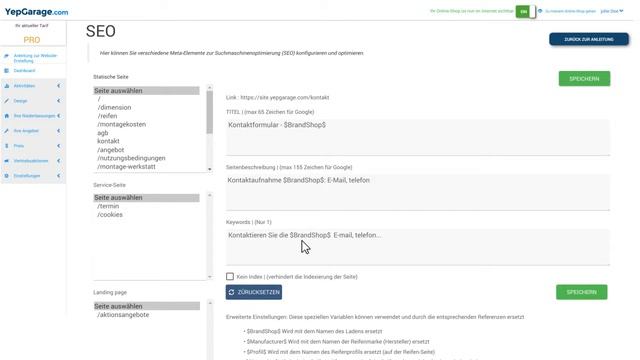Select agb in Statische Seite list
This screenshot has width=640, height=360.
pyautogui.click(x=103, y=133)
